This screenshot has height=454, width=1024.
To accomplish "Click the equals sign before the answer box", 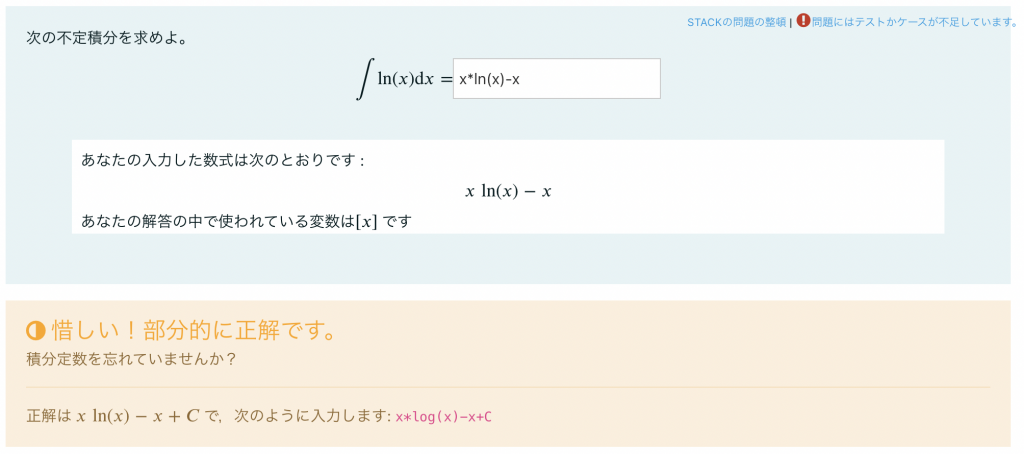I will click(x=445, y=80).
